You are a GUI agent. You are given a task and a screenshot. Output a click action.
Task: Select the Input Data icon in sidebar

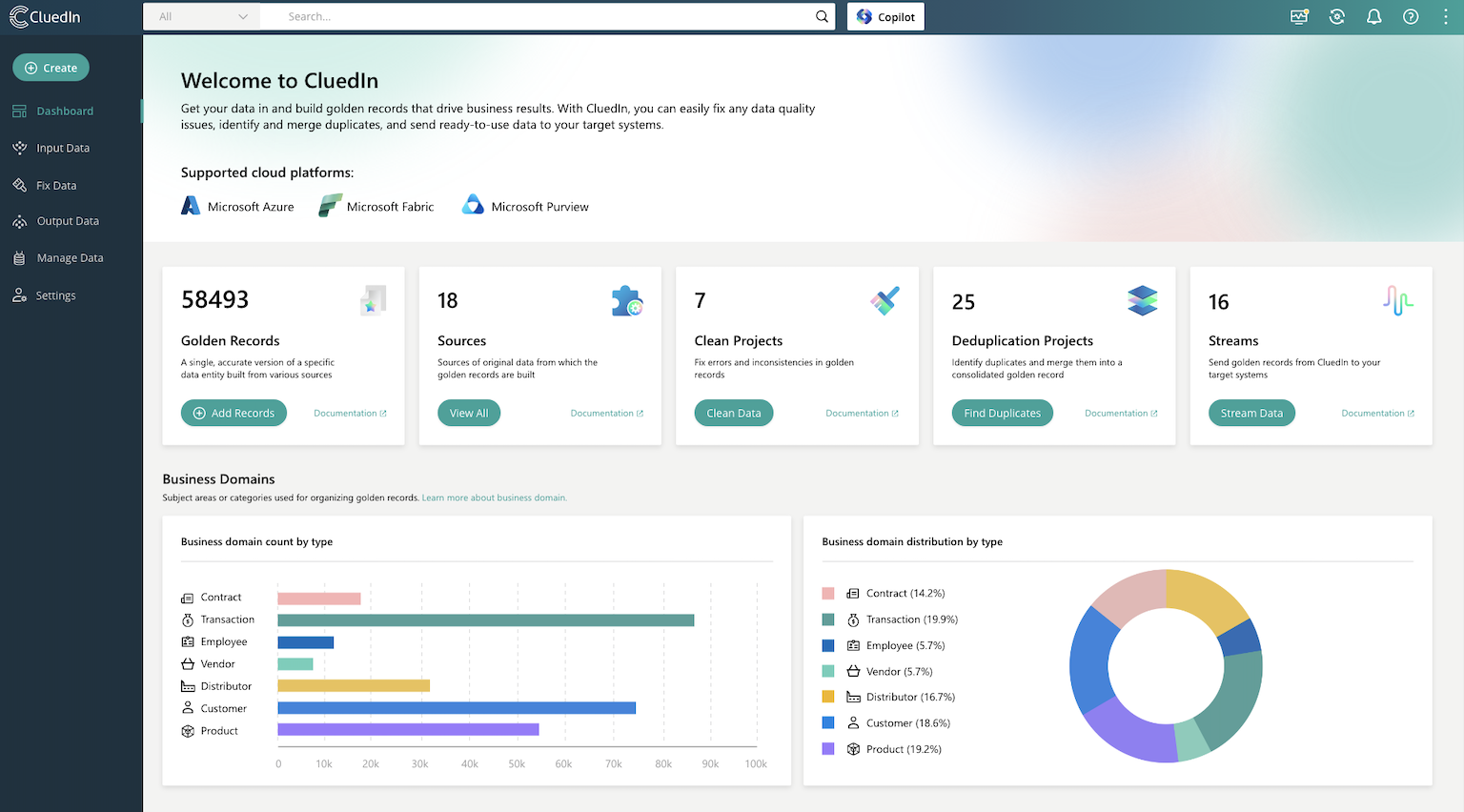pyautogui.click(x=21, y=148)
